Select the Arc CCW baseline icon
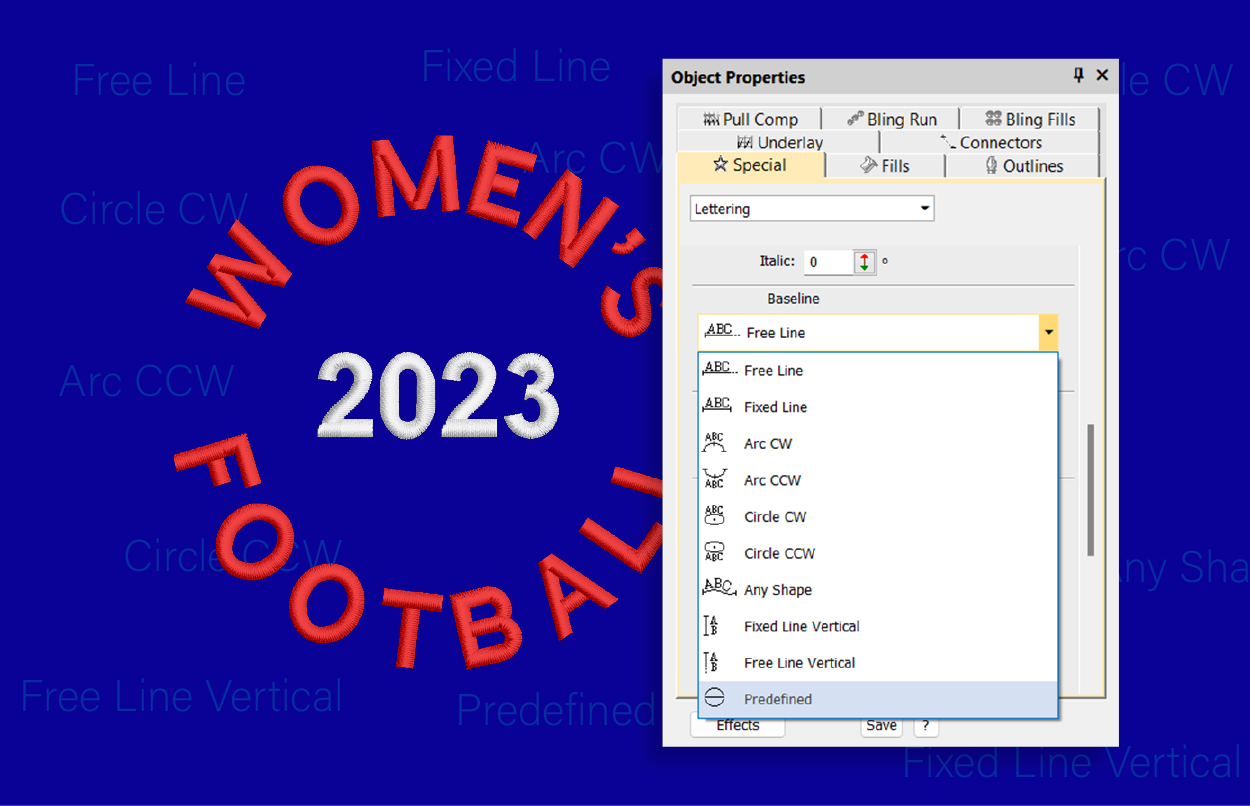This screenshot has width=1250, height=806. point(715,480)
